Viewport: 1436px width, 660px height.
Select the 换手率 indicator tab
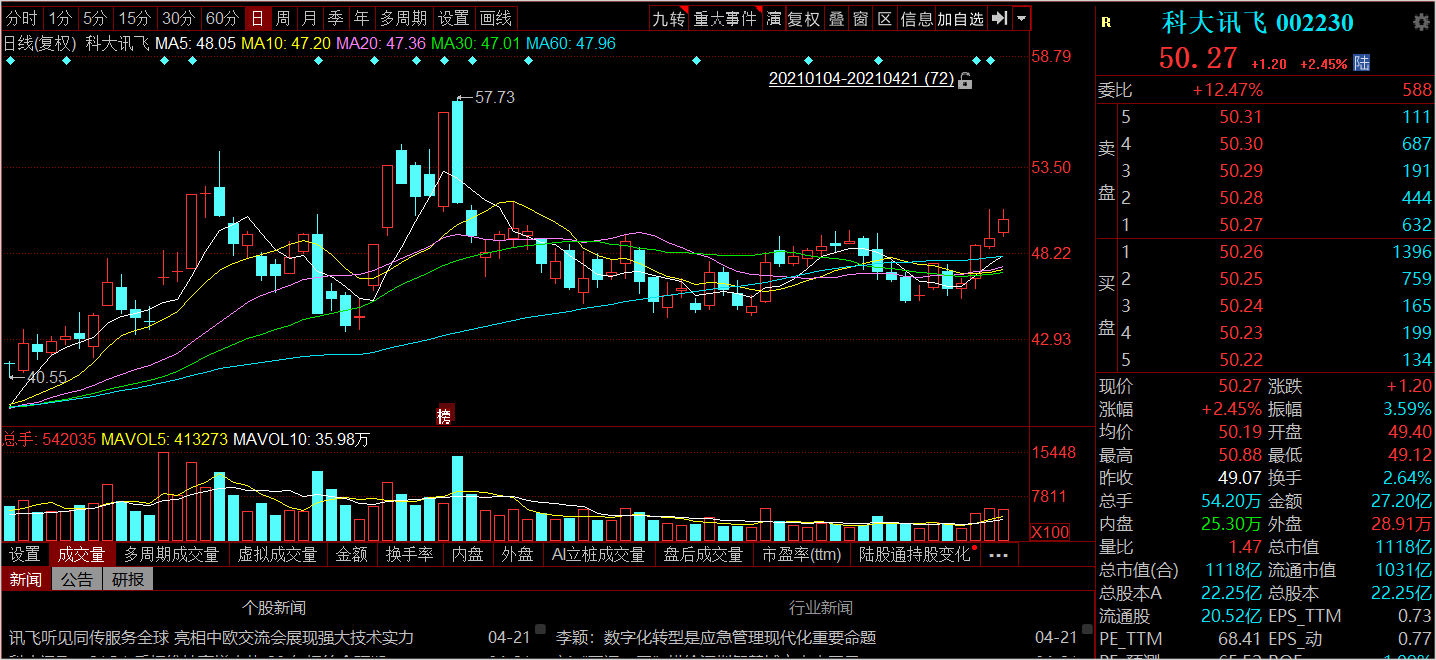pos(410,554)
